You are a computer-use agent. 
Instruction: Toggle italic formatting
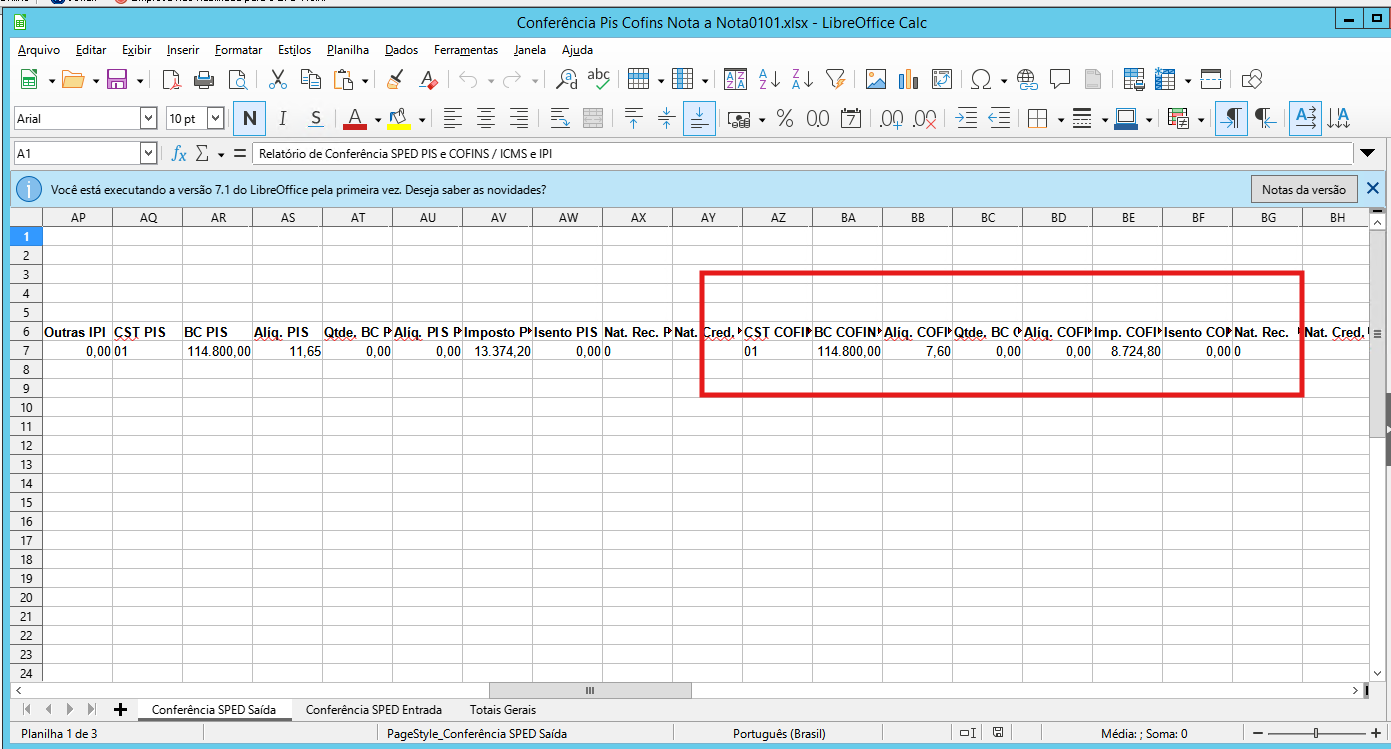[282, 119]
